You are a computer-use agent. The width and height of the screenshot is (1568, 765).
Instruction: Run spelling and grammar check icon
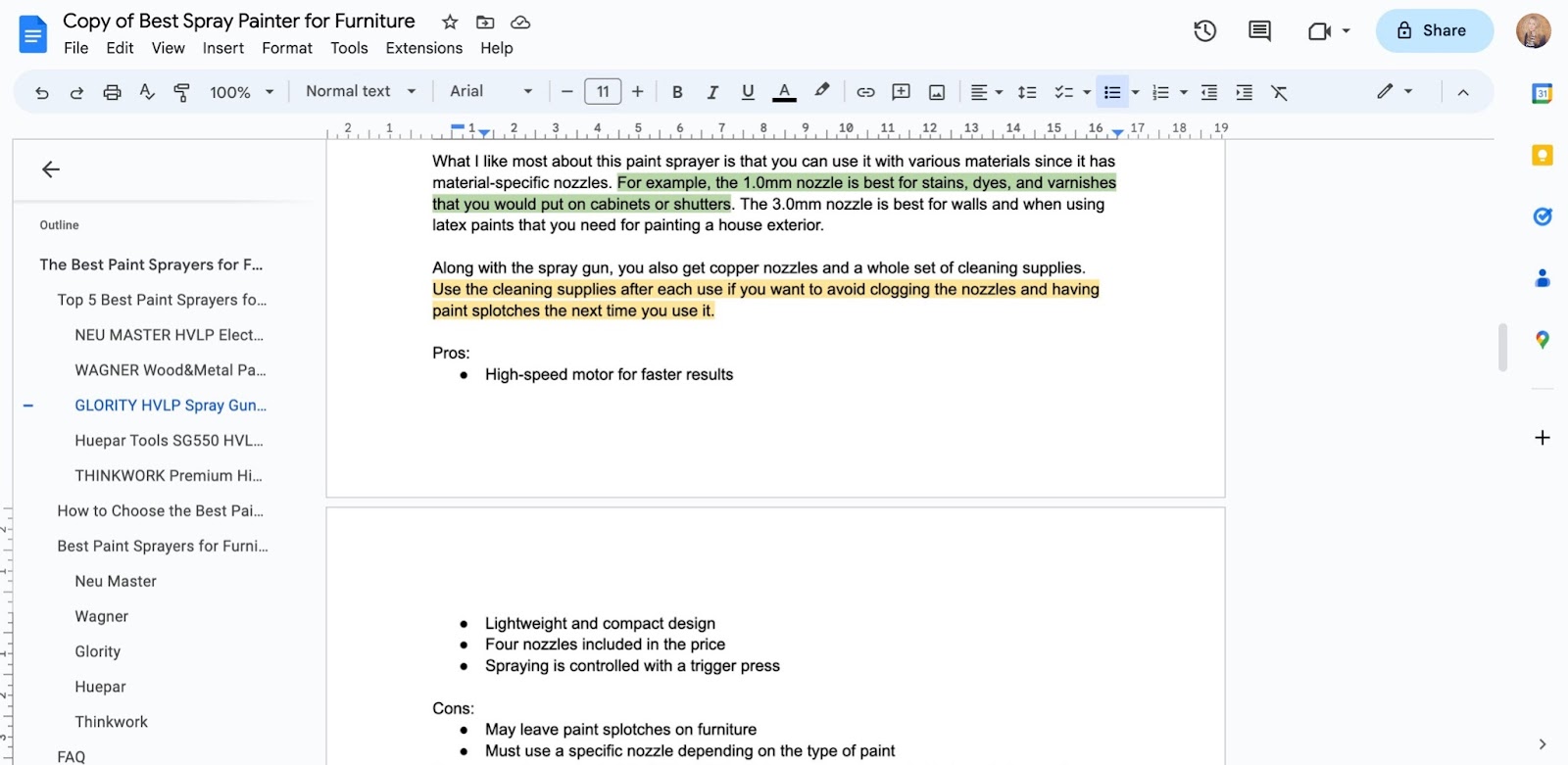[147, 92]
